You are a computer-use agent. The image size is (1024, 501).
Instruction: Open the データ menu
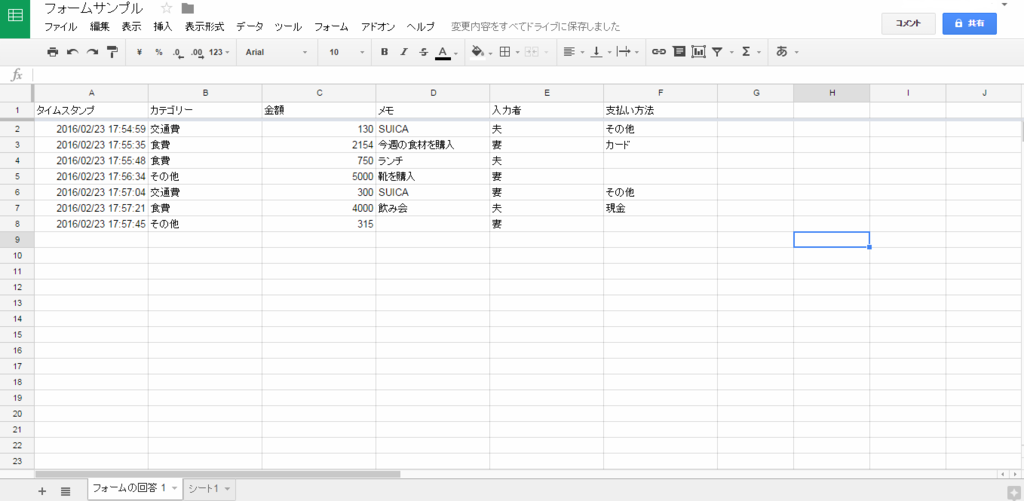click(x=250, y=27)
